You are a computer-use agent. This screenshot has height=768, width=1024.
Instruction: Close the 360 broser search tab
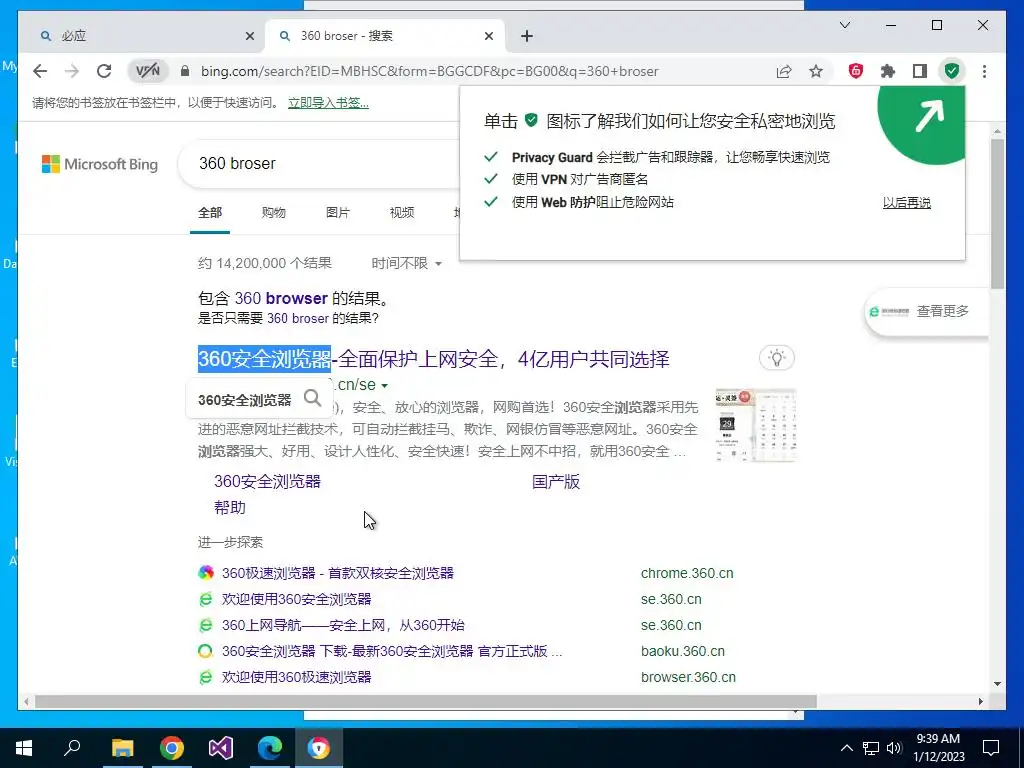pyautogui.click(x=488, y=36)
